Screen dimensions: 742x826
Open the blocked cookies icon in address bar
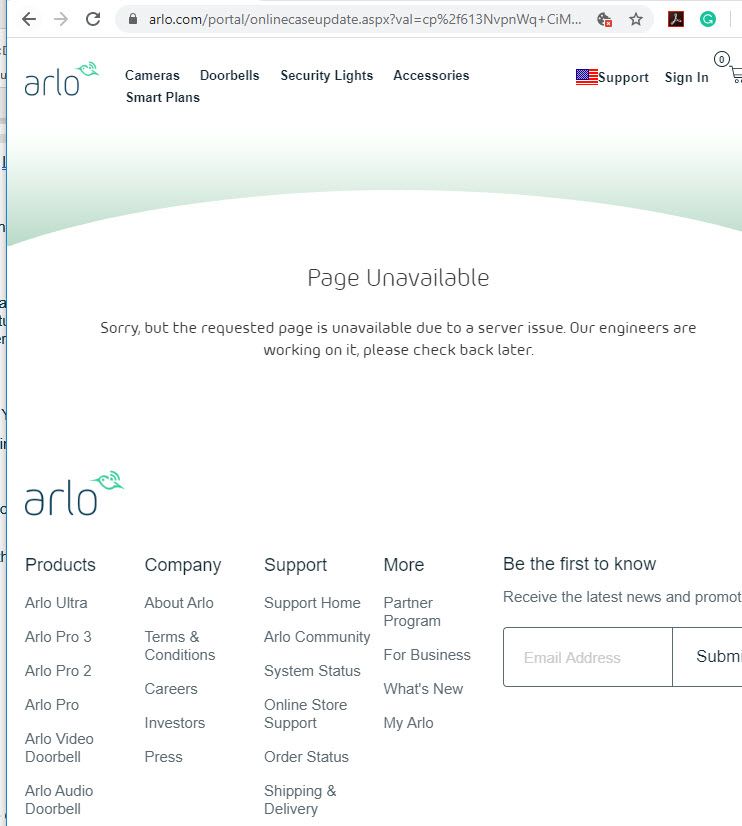pyautogui.click(x=605, y=20)
